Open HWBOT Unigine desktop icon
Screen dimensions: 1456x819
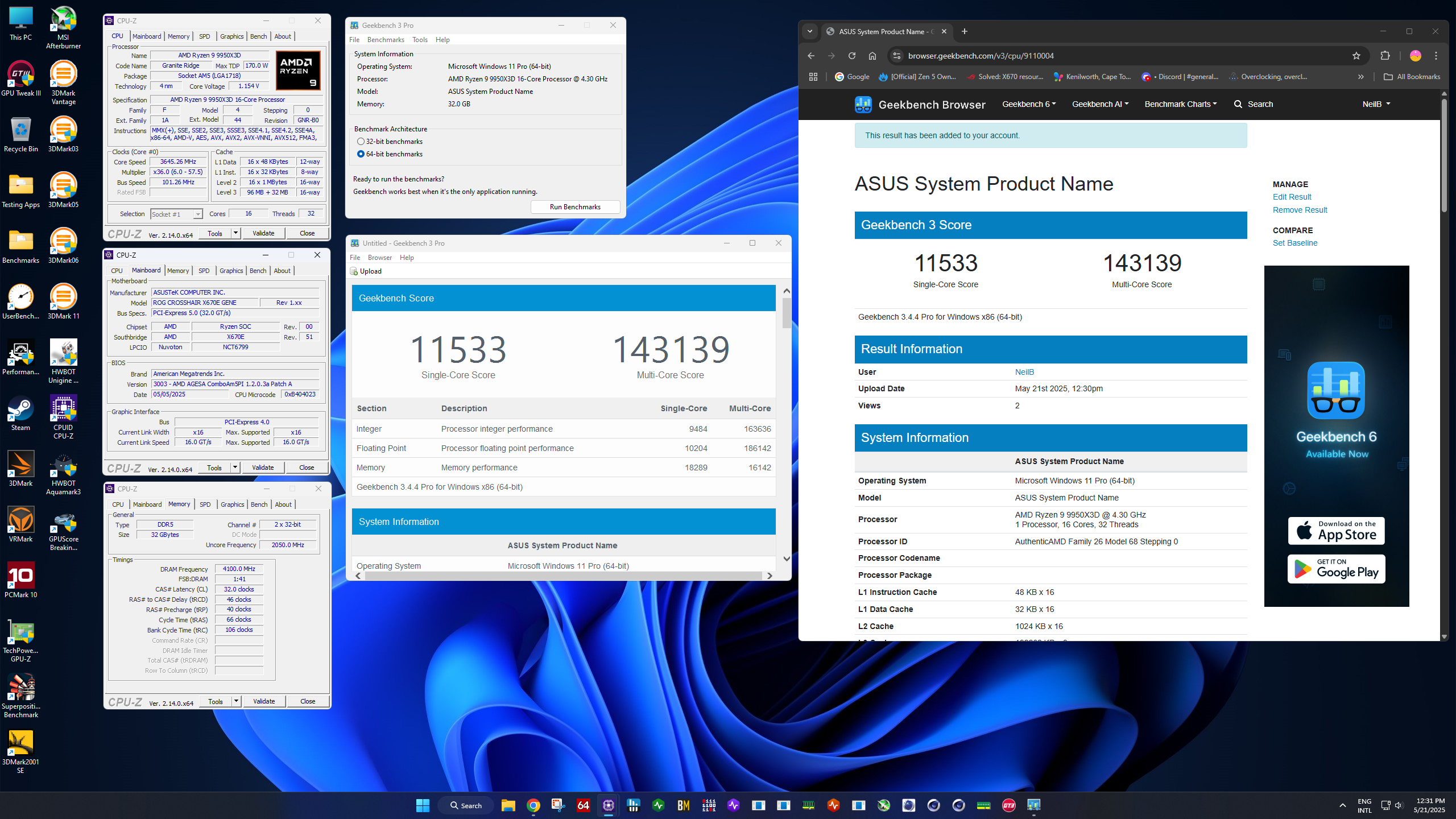tap(63, 361)
